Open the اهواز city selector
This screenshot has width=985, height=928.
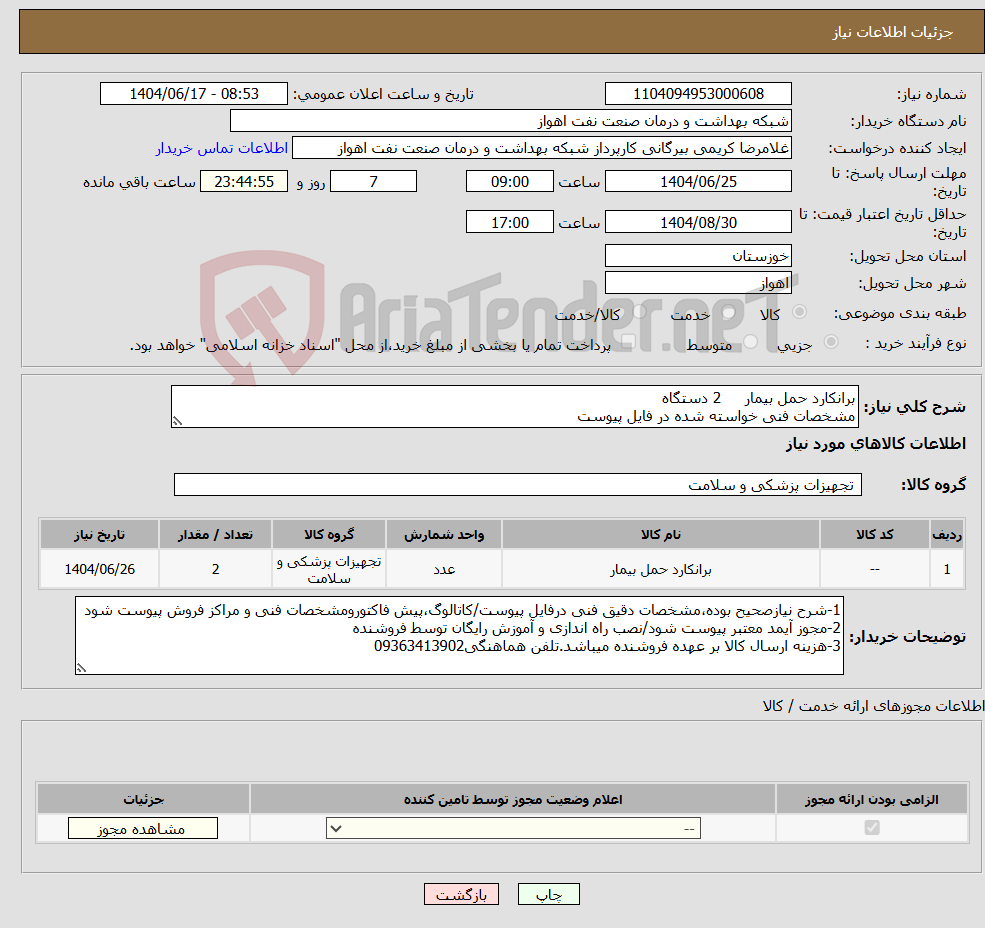(x=698, y=282)
